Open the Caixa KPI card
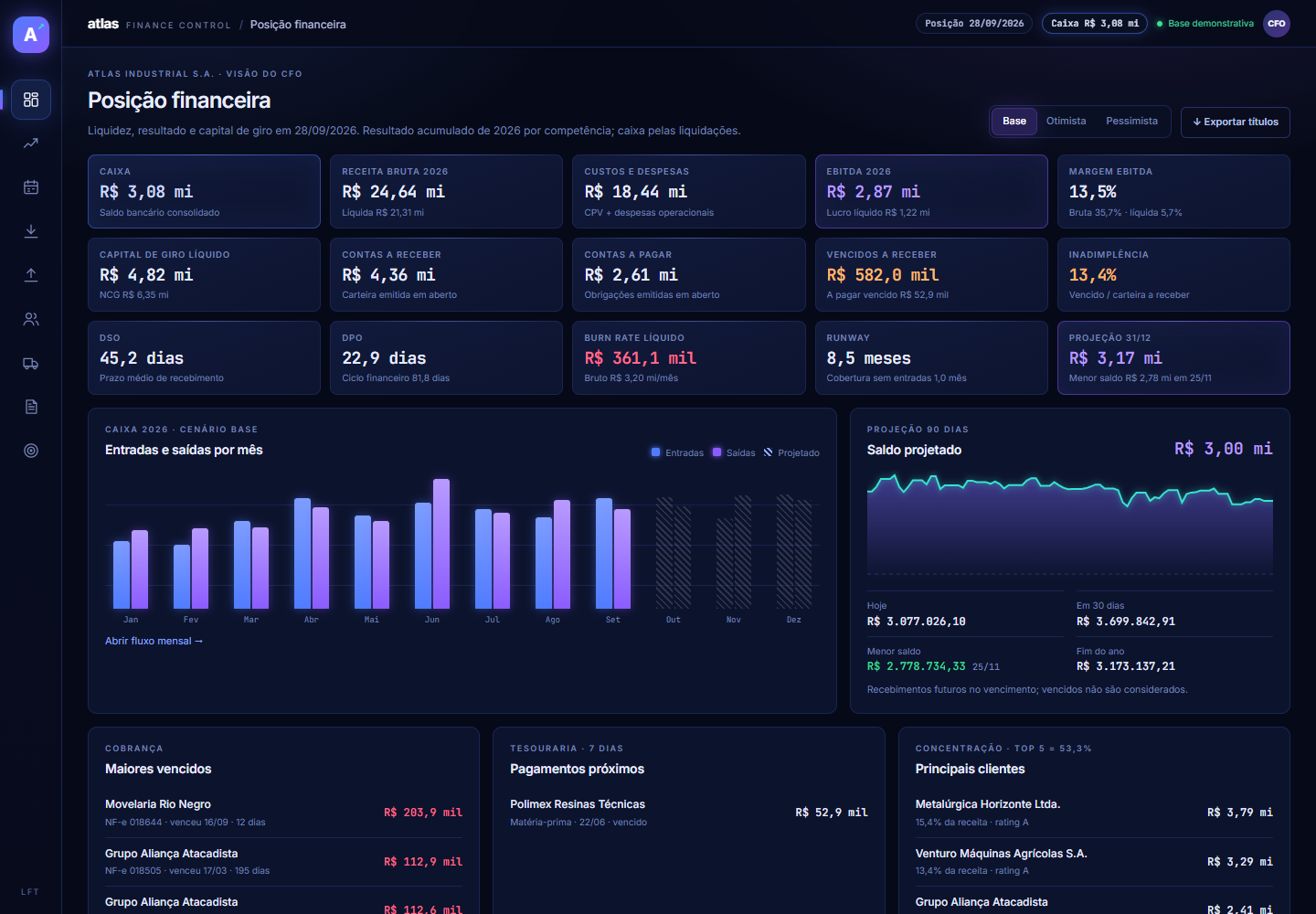 (x=204, y=191)
